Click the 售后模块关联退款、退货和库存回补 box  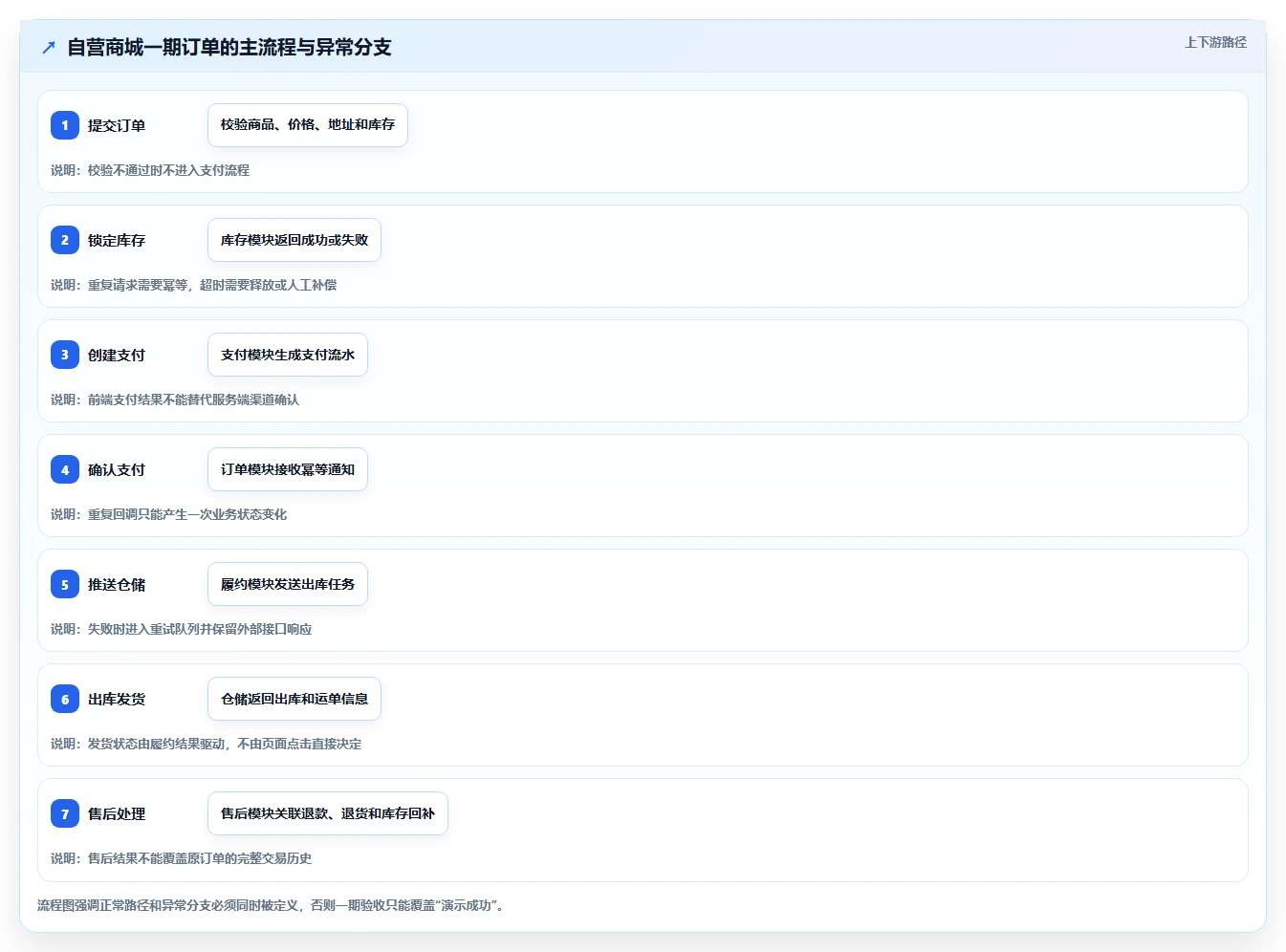[328, 813]
